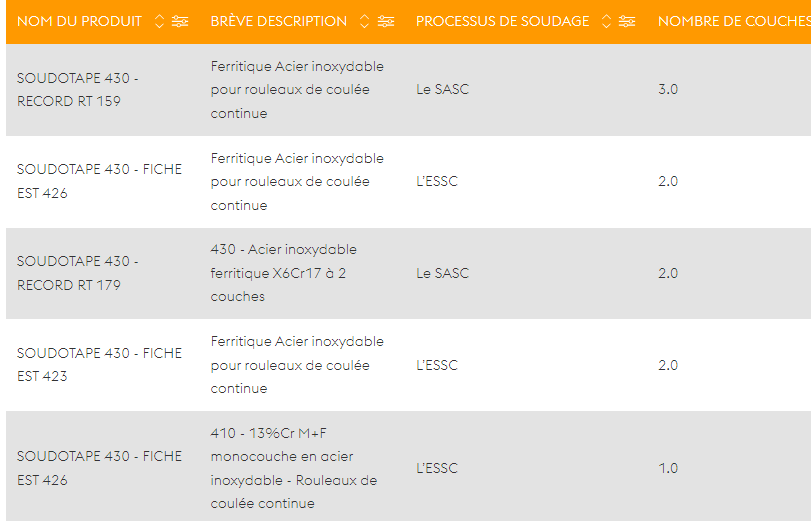Sort by Processus de soudage column
The width and height of the screenshot is (811, 521).
pyautogui.click(x=606, y=21)
